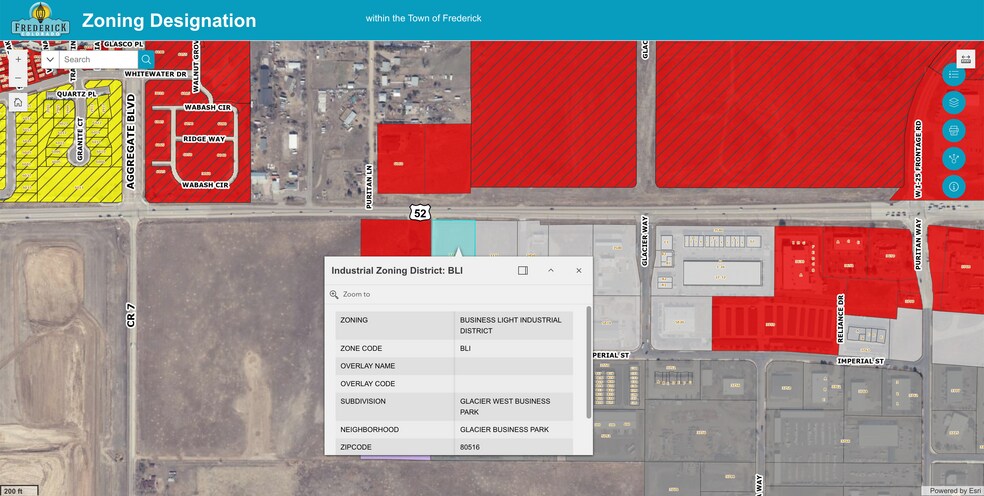This screenshot has width=984, height=496.
Task: Open the Share widget
Action: [x=953, y=158]
